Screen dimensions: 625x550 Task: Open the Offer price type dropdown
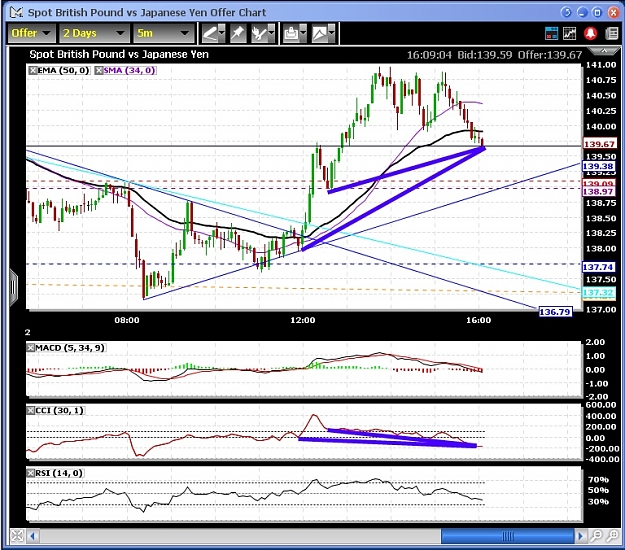[x=32, y=33]
